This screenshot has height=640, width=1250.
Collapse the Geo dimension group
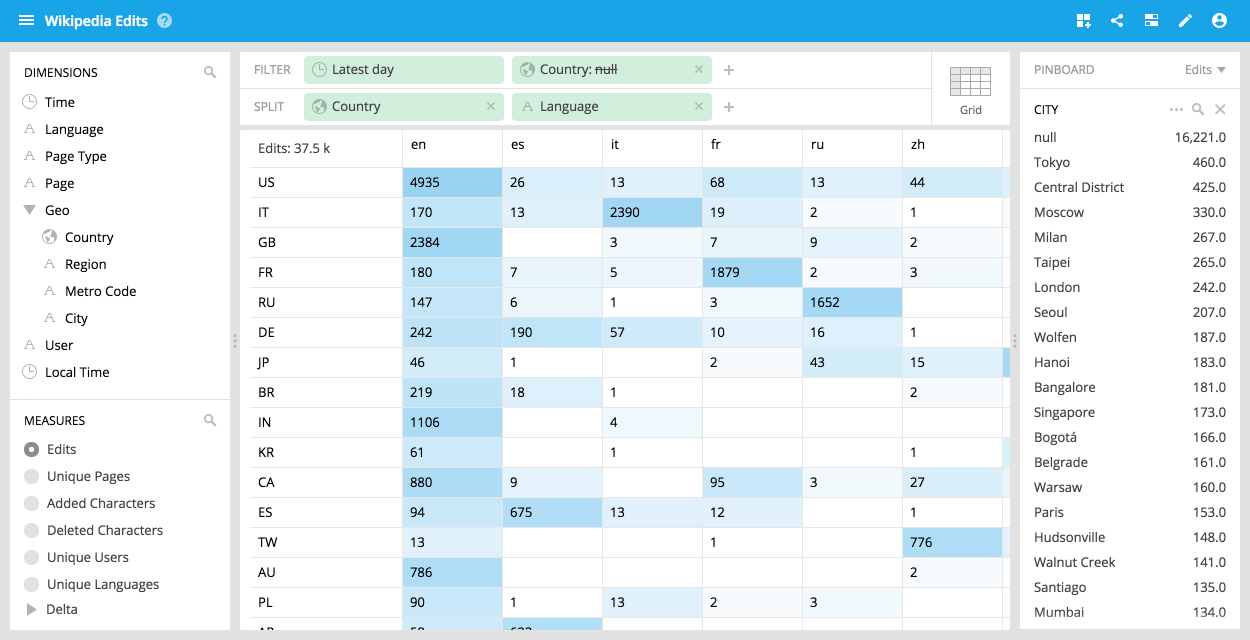click(30, 210)
